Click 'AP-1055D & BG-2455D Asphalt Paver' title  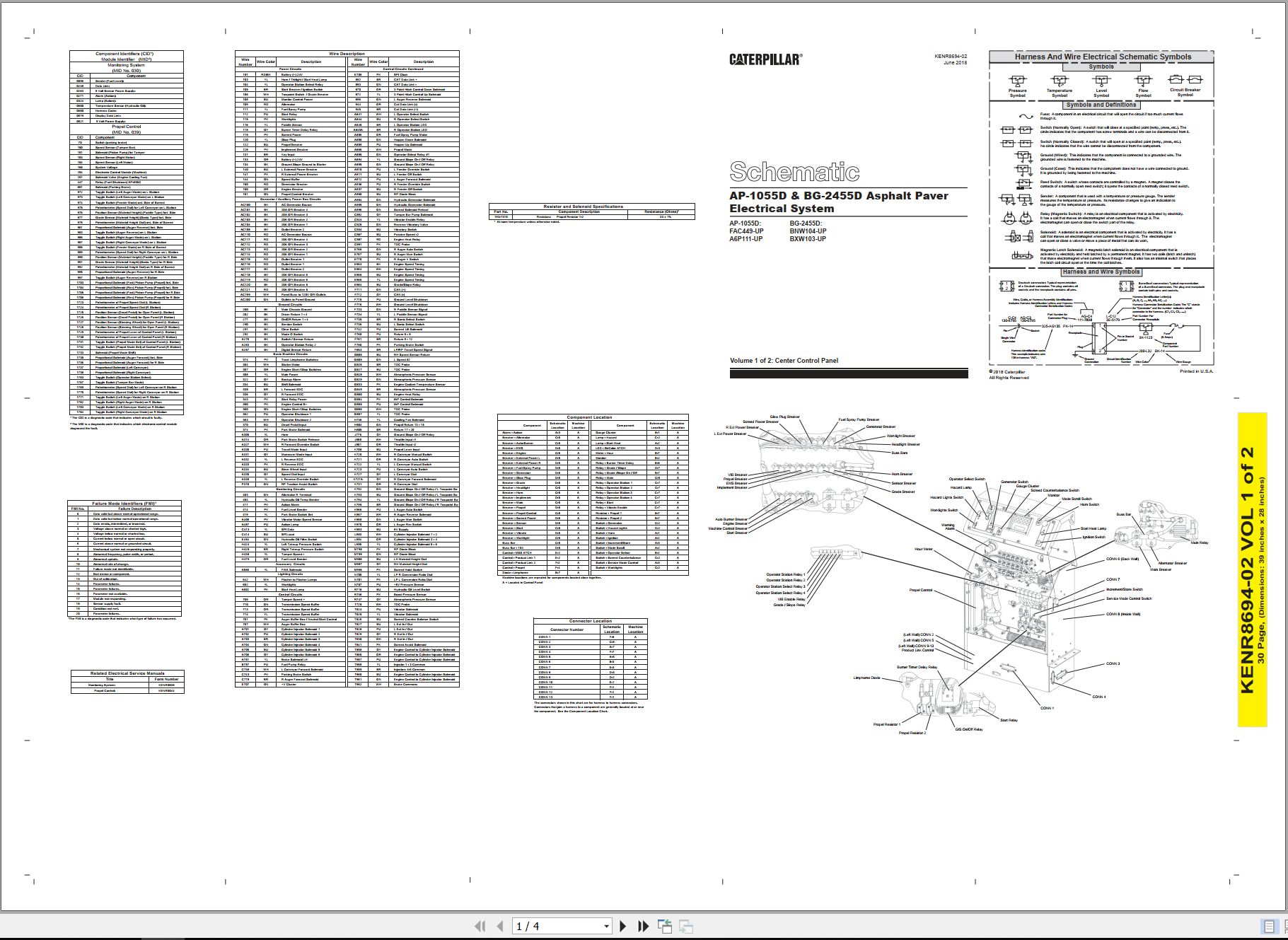[839, 196]
